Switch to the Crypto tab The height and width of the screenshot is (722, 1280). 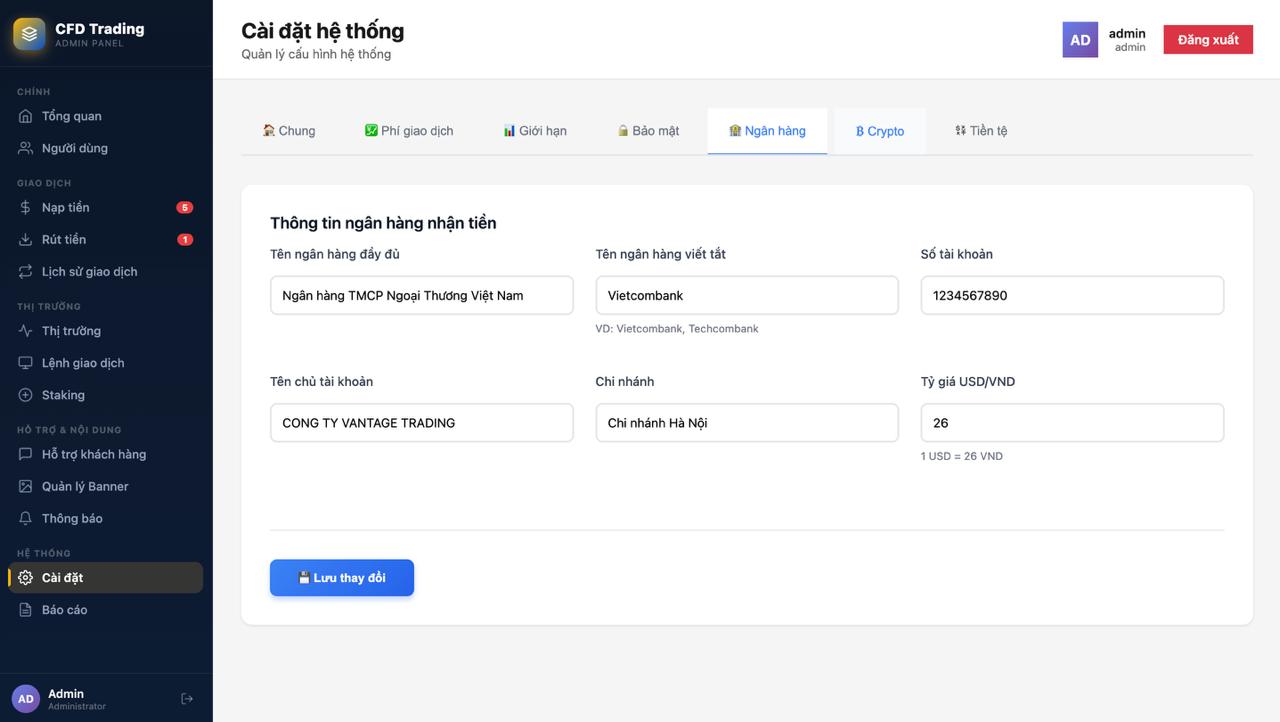coord(880,130)
